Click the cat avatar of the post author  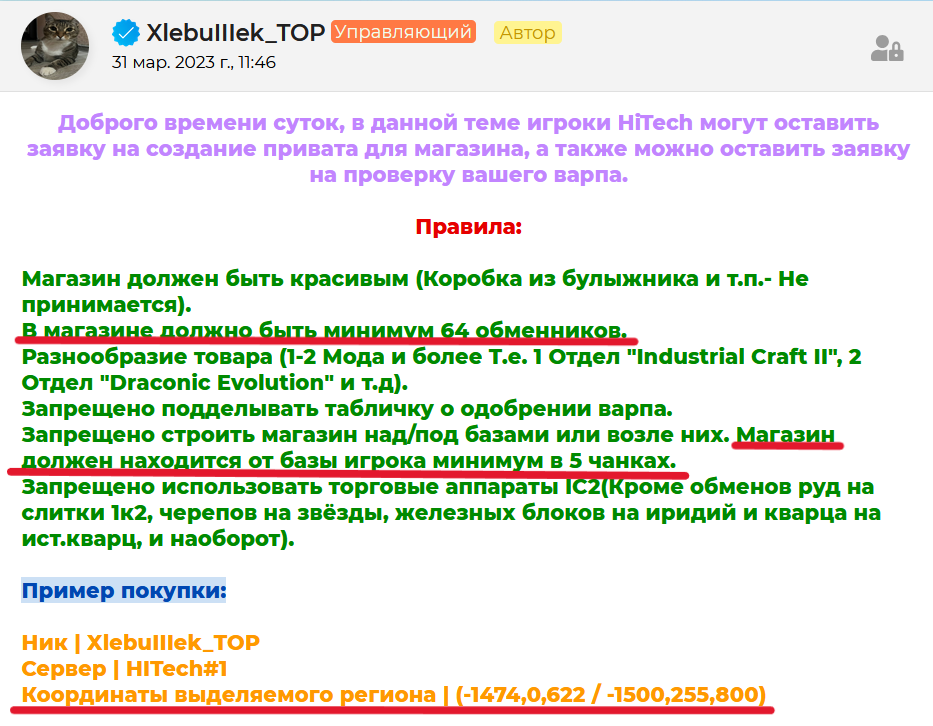click(x=55, y=46)
